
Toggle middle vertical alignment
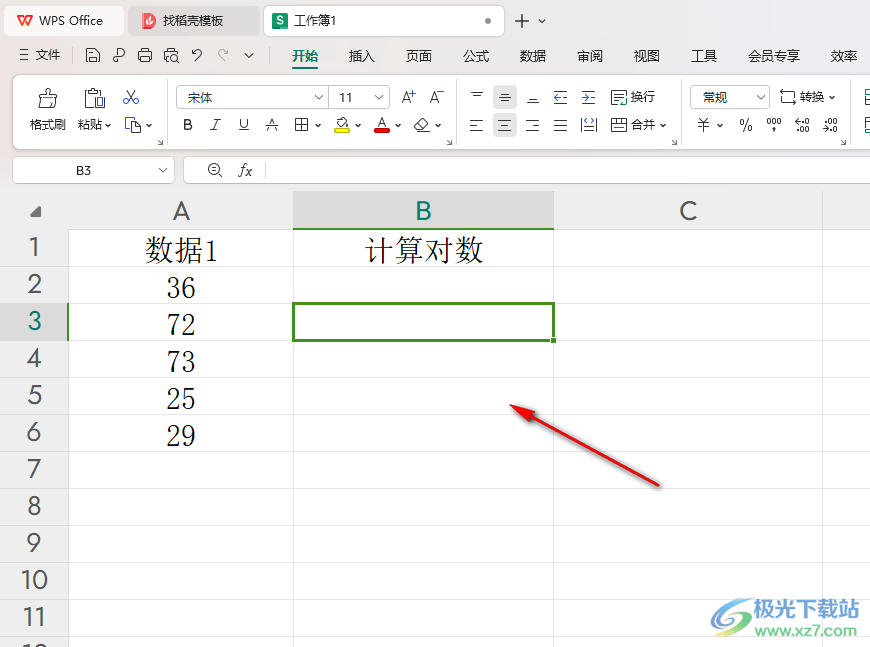pos(504,97)
